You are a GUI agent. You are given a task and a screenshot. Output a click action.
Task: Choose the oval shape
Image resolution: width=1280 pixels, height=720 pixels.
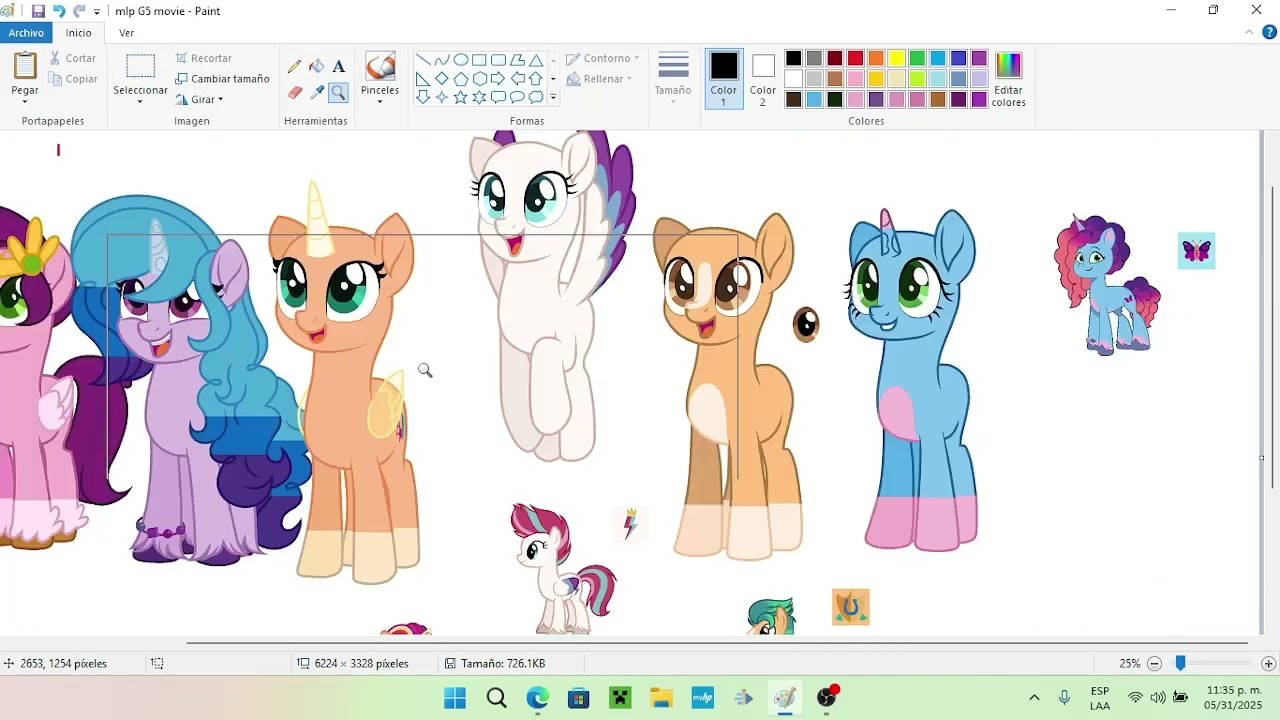pyautogui.click(x=461, y=60)
